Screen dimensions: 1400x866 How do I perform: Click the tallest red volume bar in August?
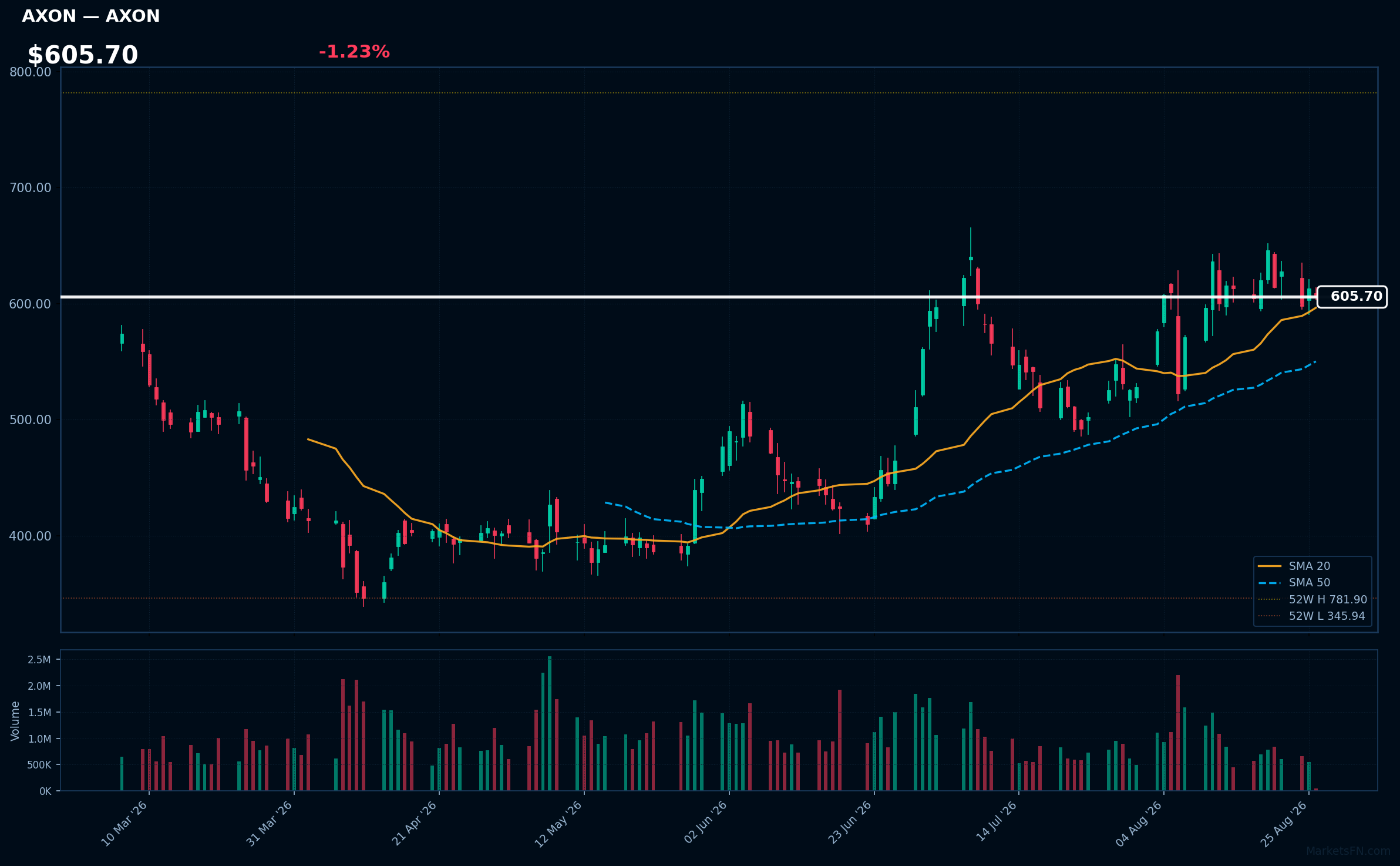click(1178, 733)
